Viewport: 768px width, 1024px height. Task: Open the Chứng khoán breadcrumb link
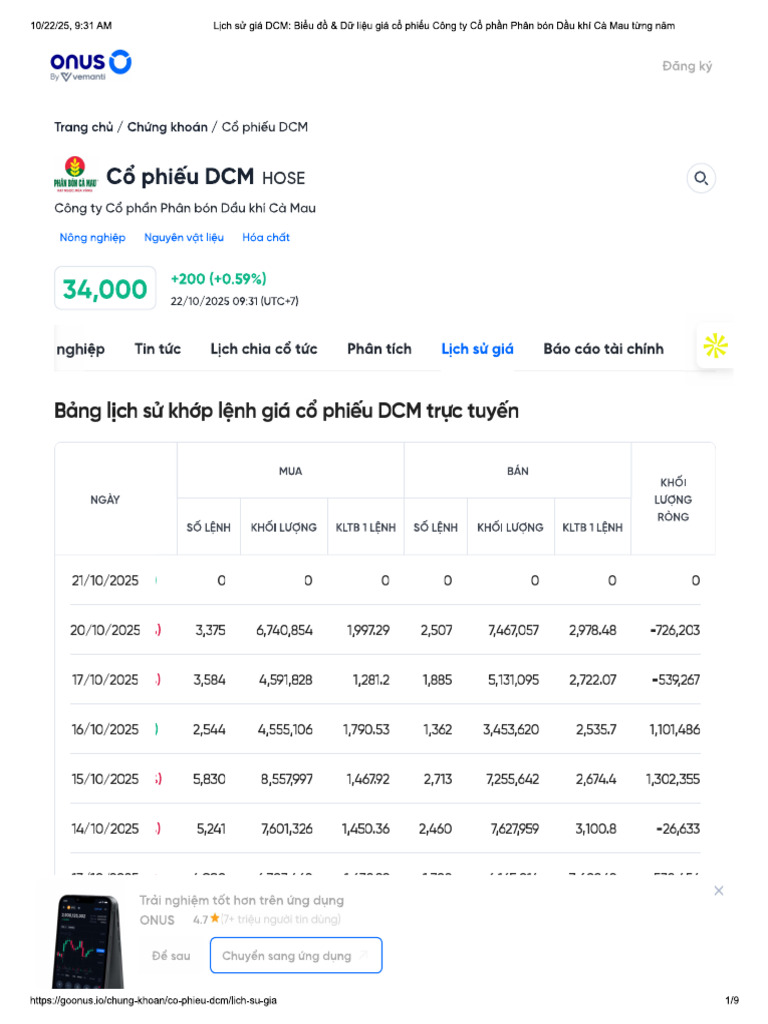[x=167, y=127]
